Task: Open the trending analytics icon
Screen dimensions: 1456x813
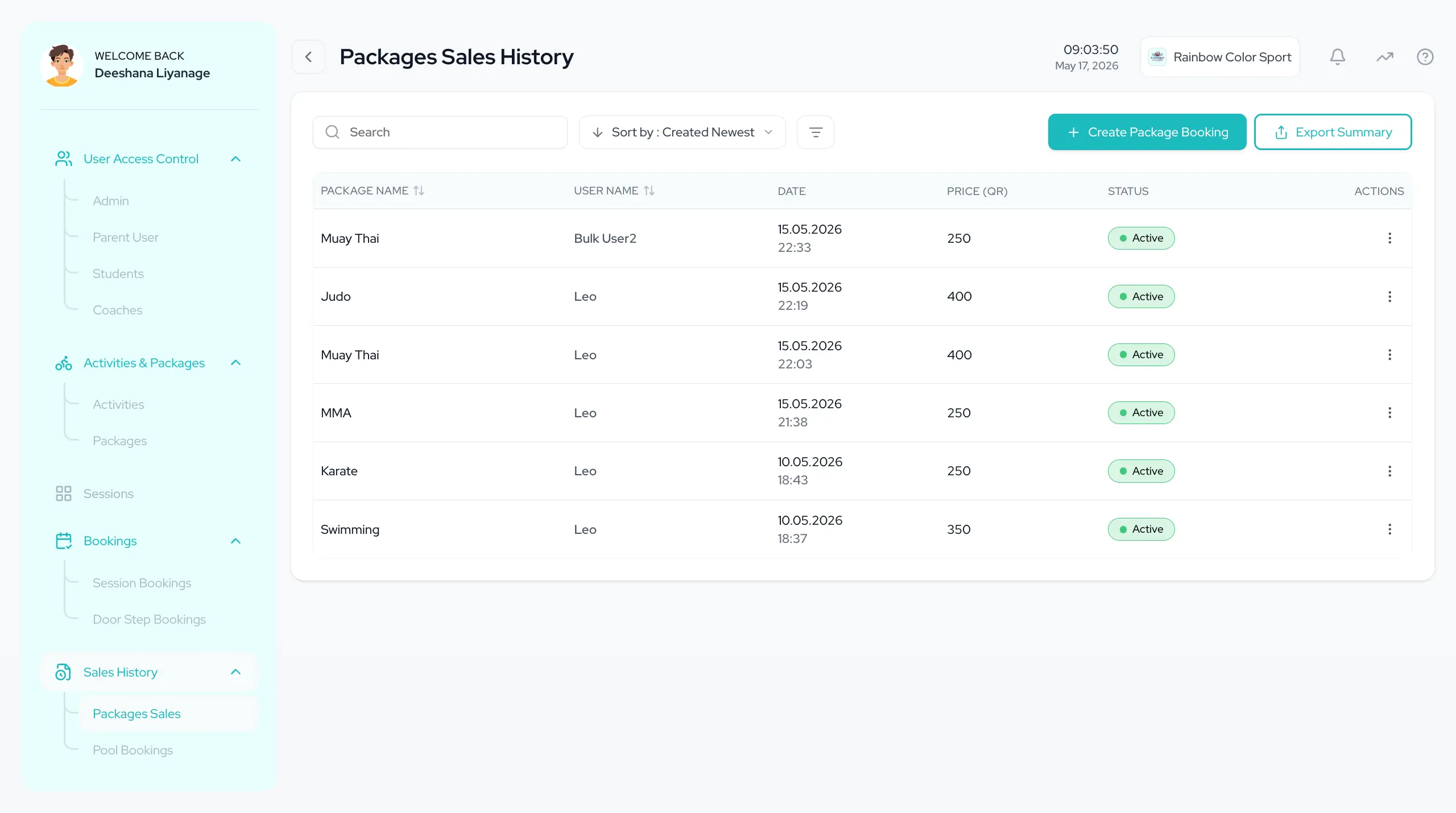Action: point(1384,57)
